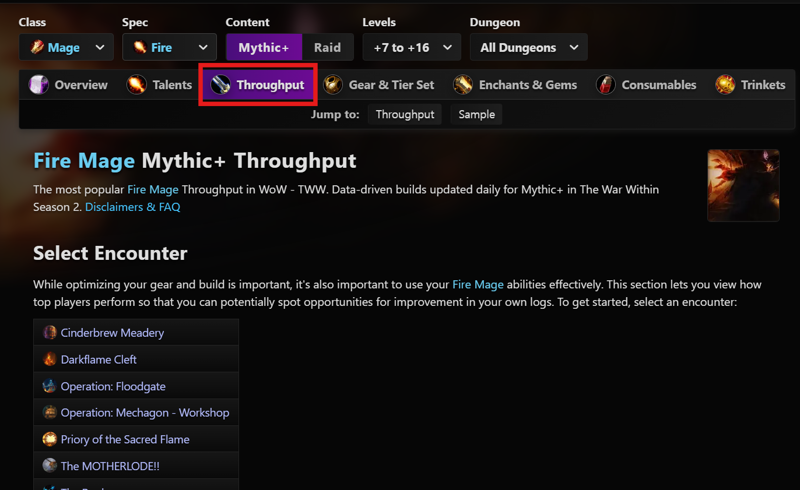Viewport: 800px width, 490px height.
Task: Click the Cinderbrew Meadery dungeon icon
Action: point(49,332)
